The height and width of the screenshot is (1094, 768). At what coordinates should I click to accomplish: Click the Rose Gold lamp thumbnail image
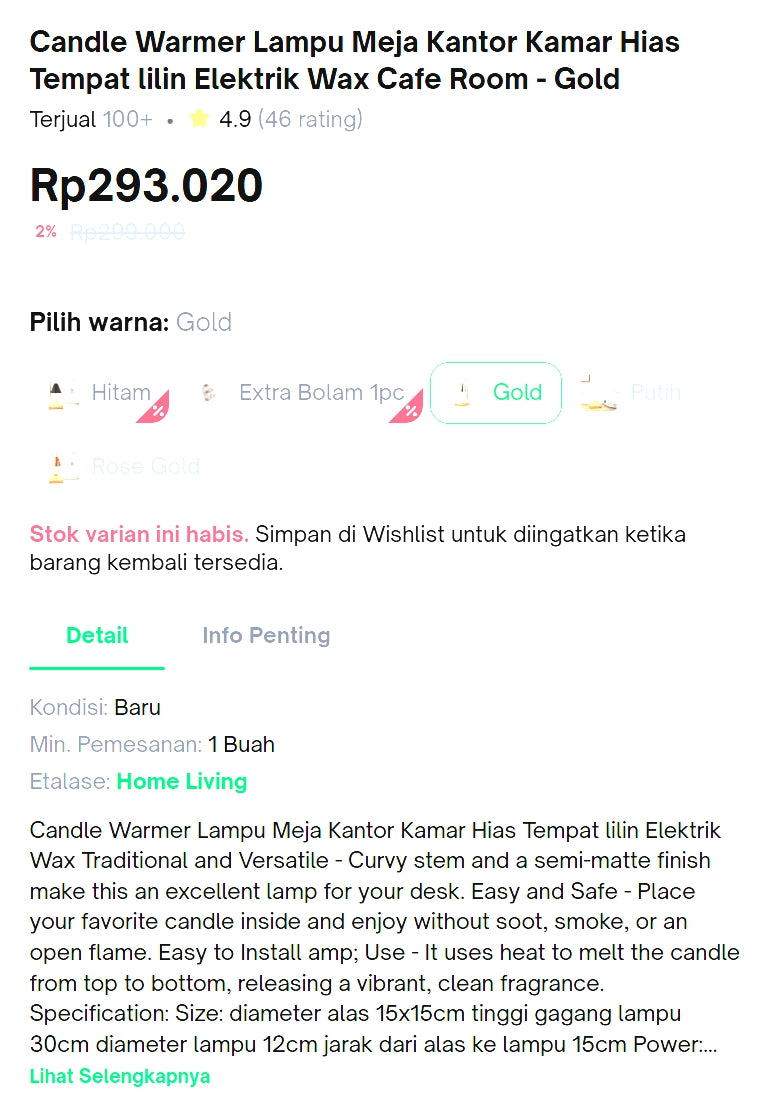tap(62, 467)
